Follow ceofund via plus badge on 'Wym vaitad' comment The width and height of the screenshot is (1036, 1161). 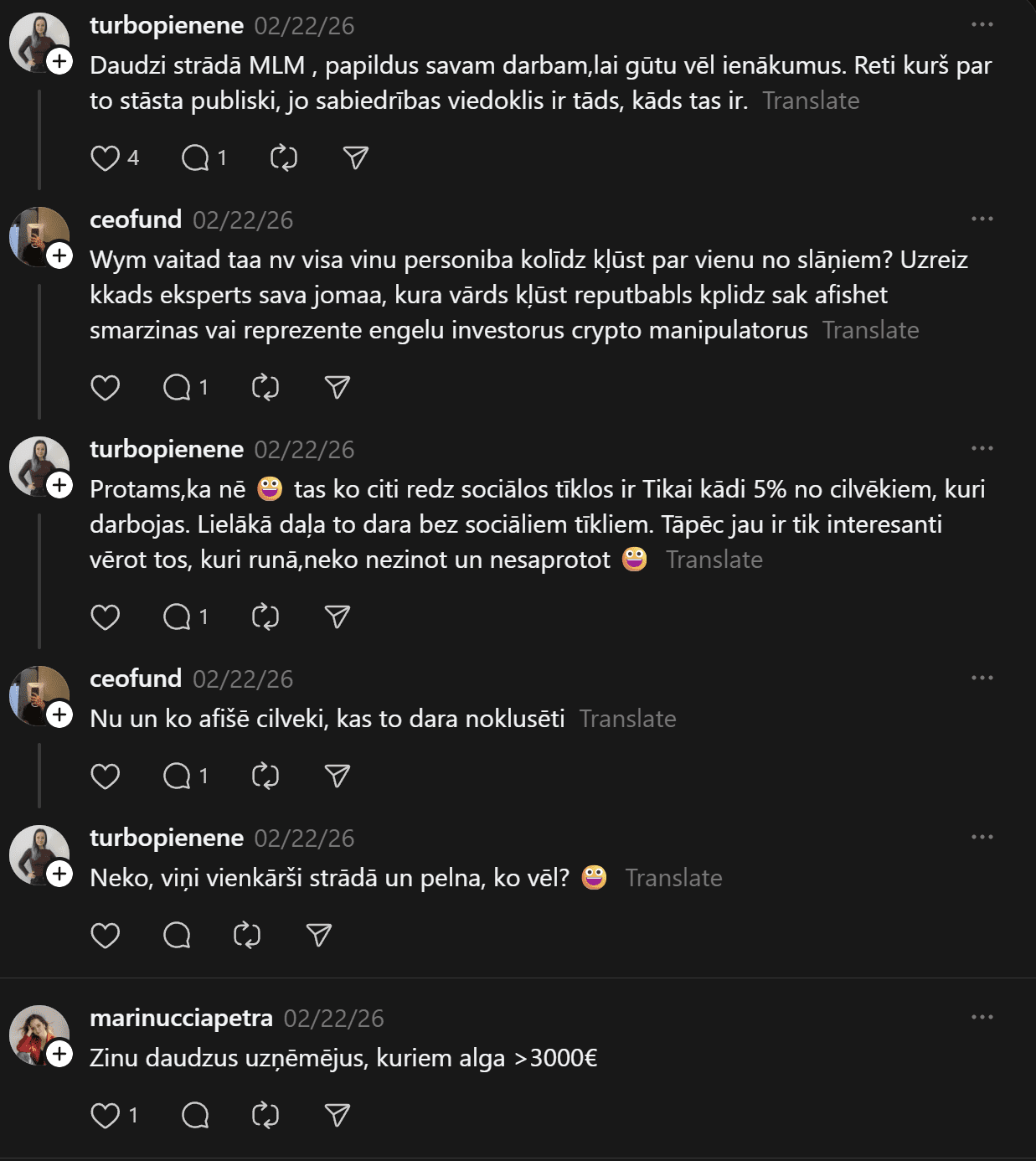(x=59, y=255)
